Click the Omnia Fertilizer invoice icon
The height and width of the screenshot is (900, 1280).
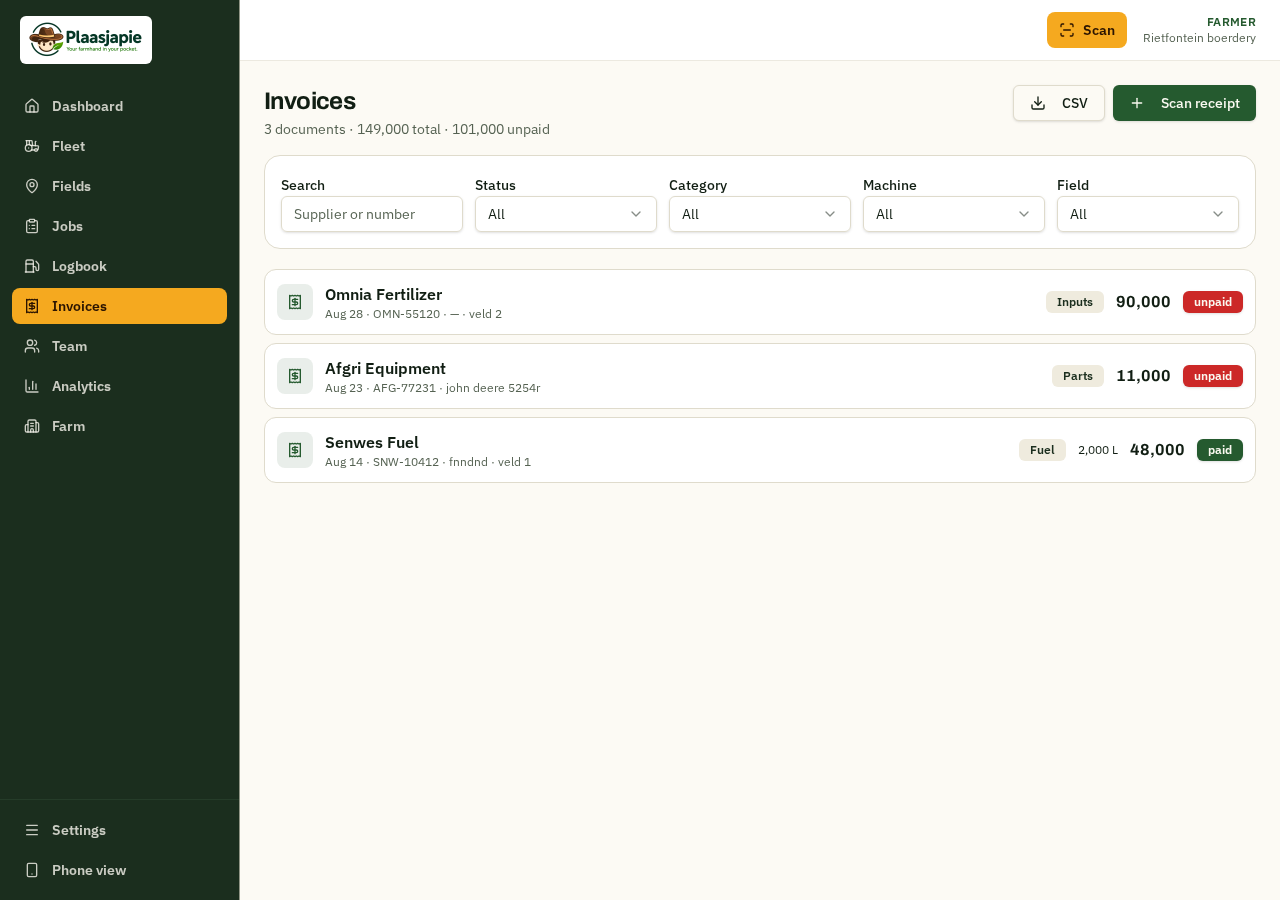pos(295,302)
